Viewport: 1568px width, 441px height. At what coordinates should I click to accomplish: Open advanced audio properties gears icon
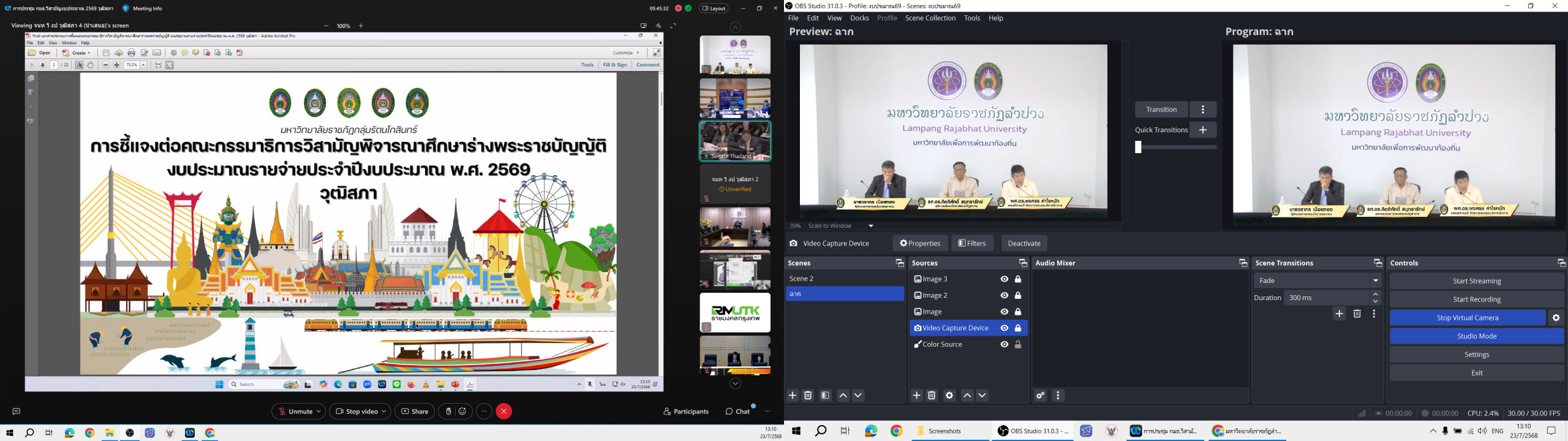[1040, 396]
